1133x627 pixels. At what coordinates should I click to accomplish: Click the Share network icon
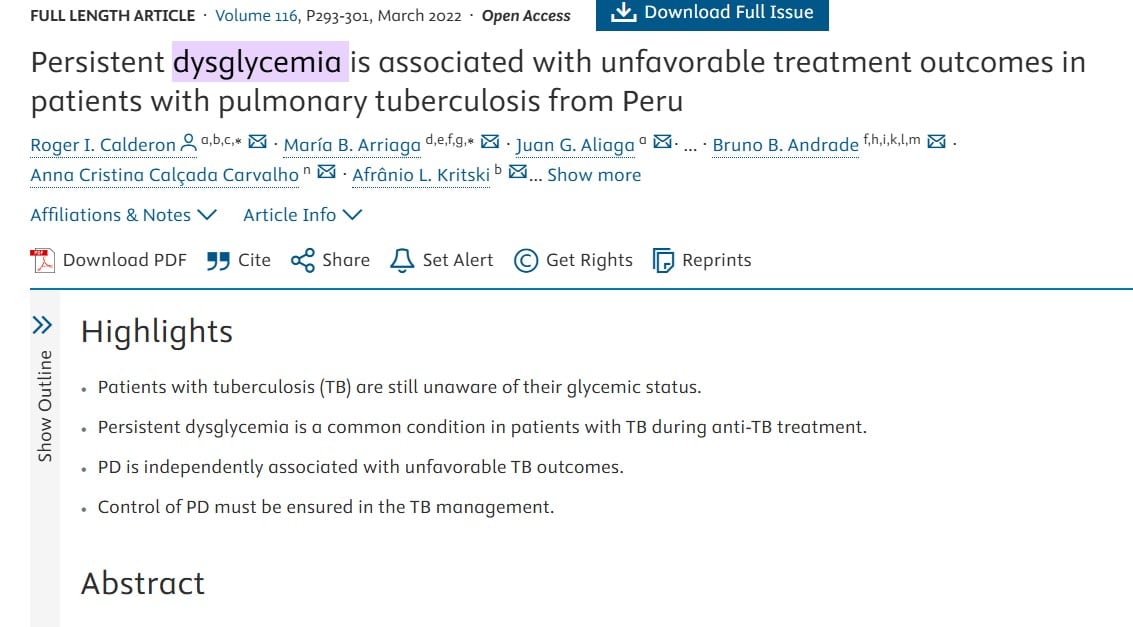tap(303, 261)
